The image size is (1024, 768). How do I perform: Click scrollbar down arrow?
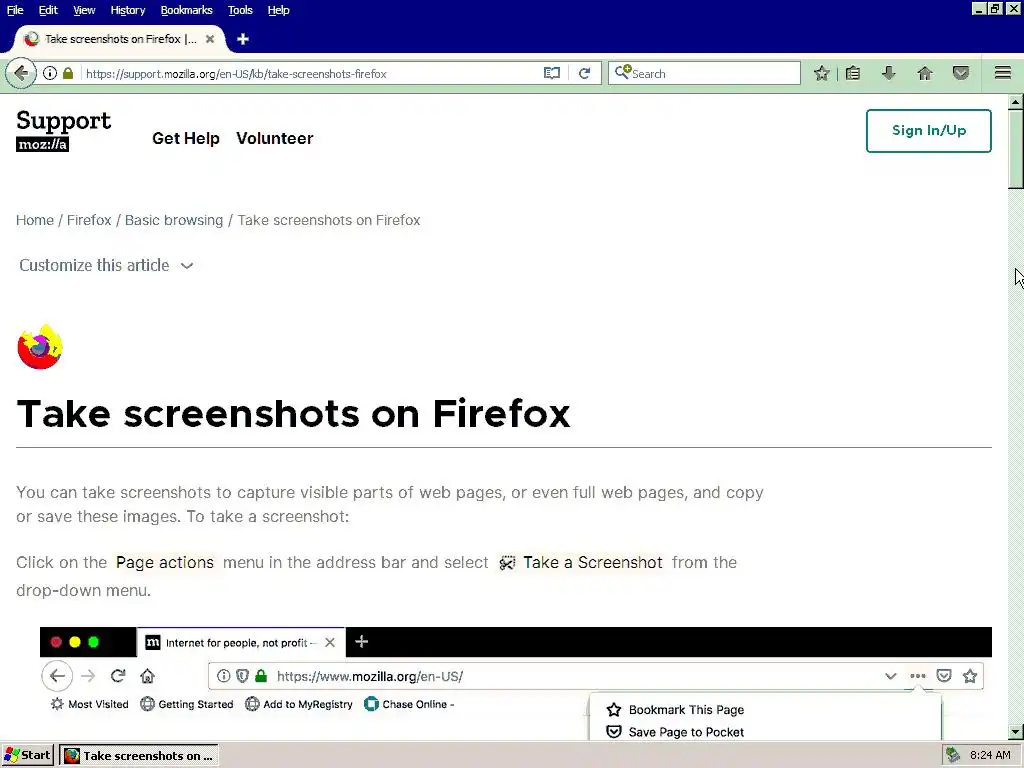click(x=1016, y=732)
